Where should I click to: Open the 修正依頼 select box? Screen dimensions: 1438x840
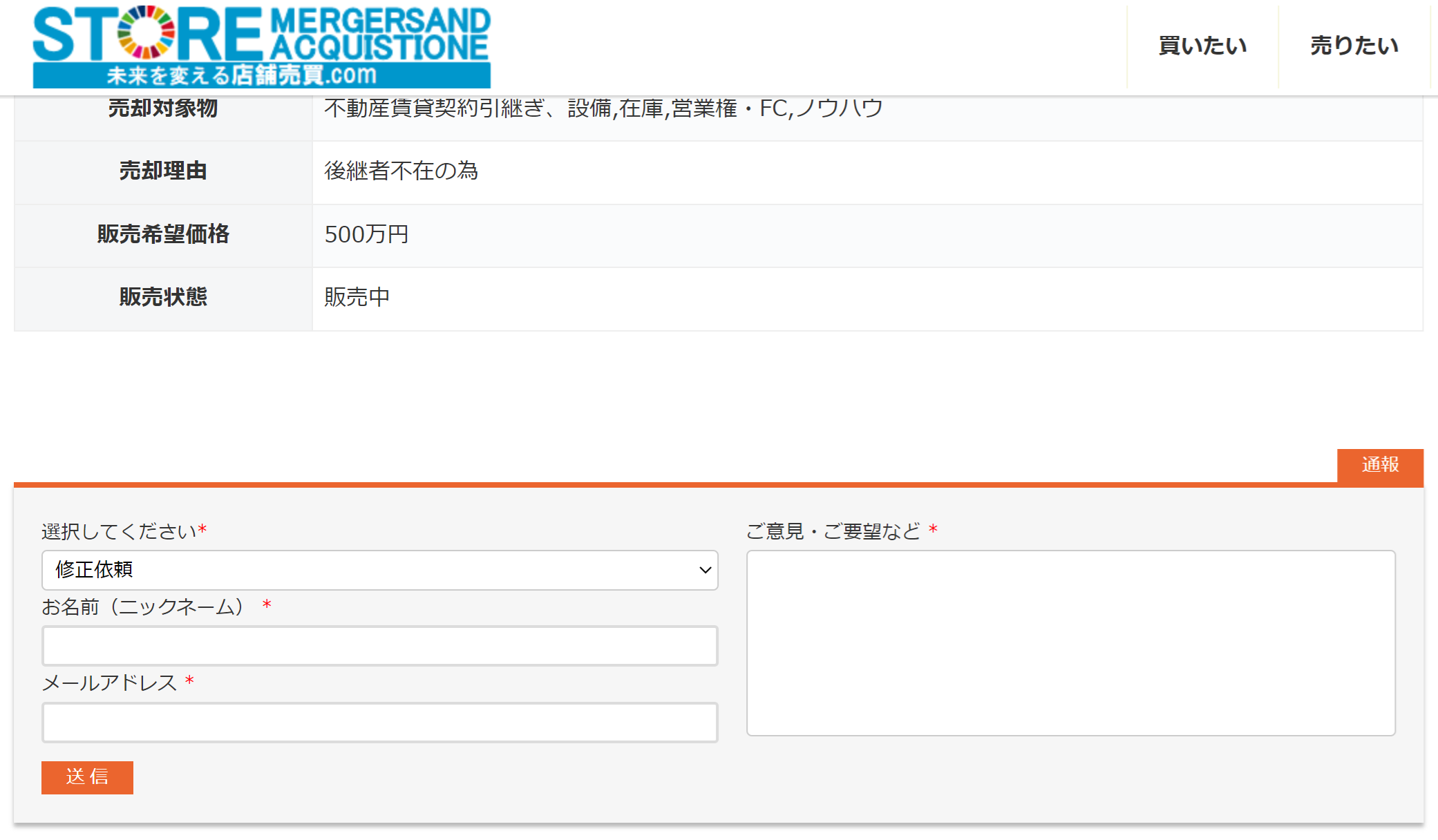coord(379,570)
